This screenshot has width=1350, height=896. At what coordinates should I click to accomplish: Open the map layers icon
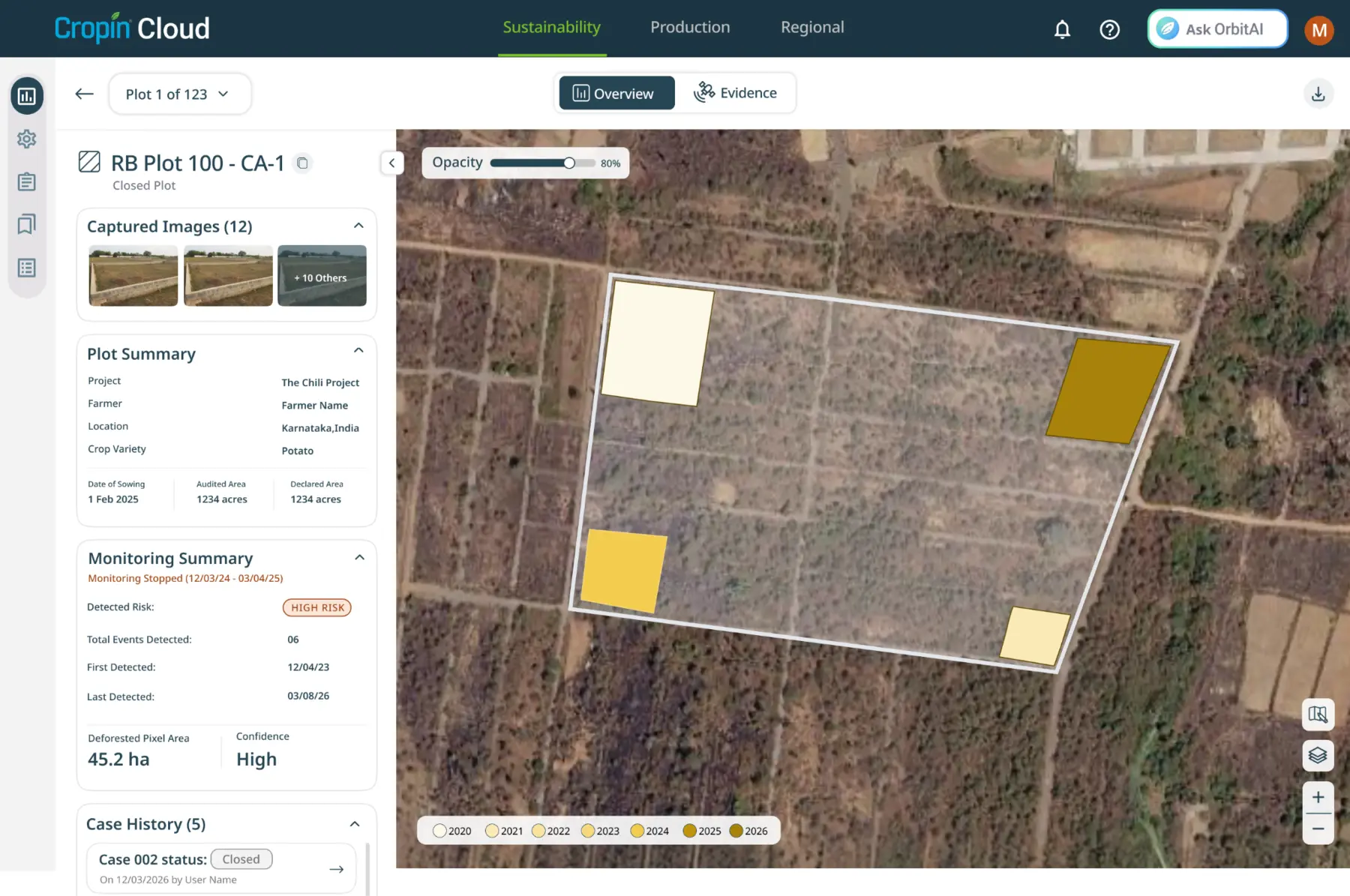(1318, 755)
